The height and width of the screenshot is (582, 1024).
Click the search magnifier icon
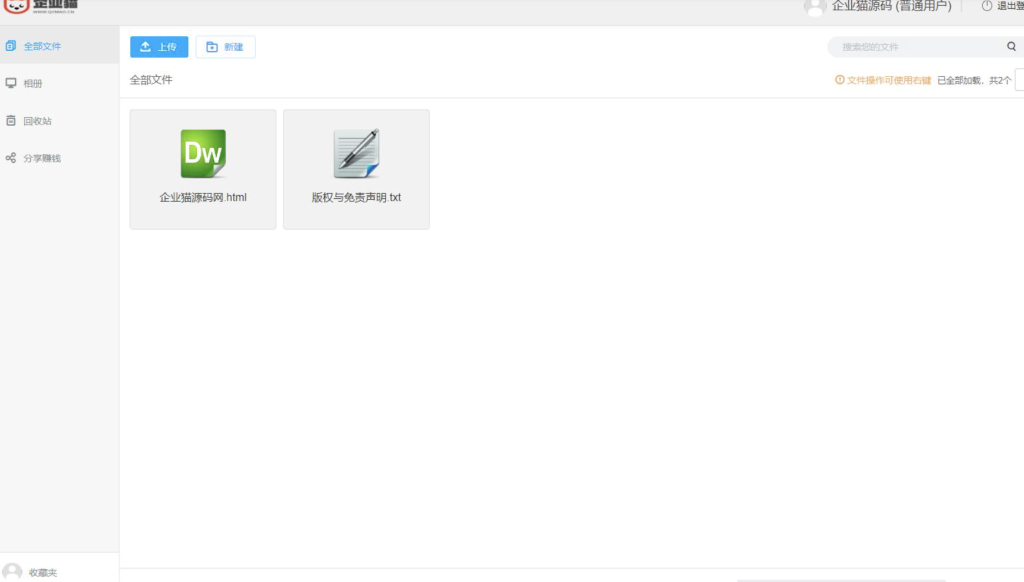[x=1011, y=47]
